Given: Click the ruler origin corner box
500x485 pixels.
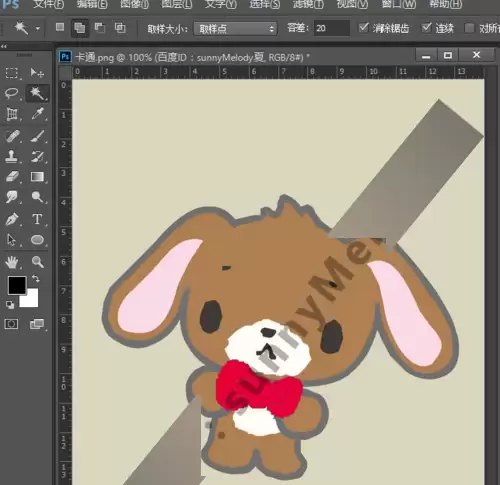Looking at the screenshot, I should (65, 72).
